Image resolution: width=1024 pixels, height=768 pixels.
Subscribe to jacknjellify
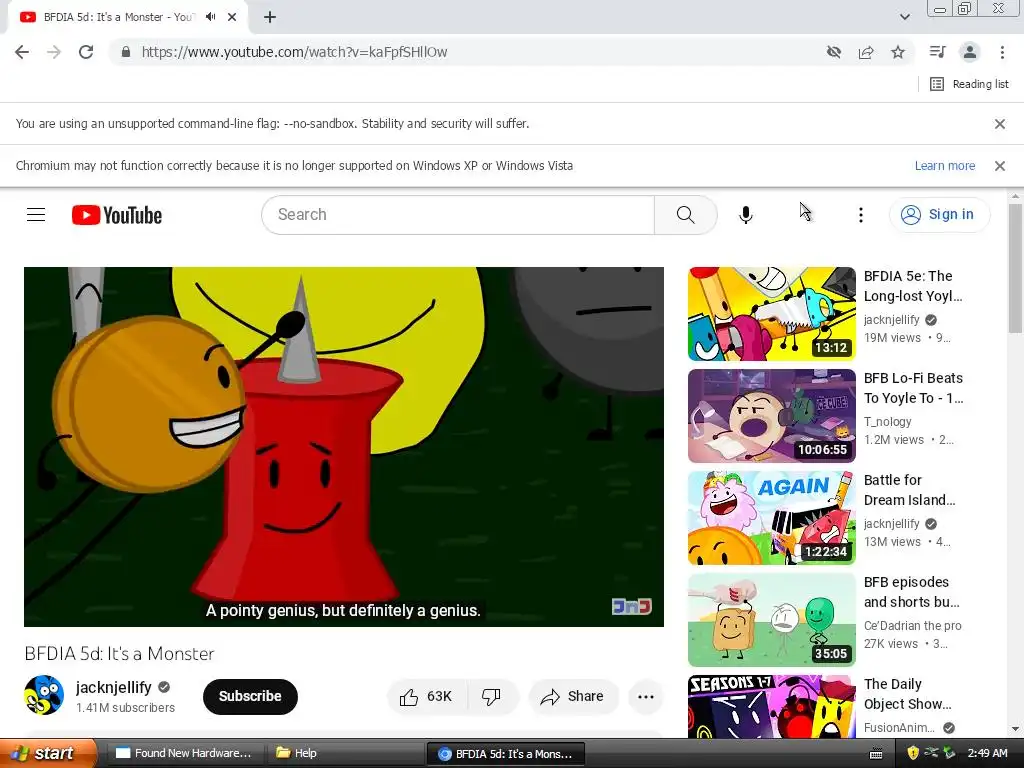click(x=250, y=697)
